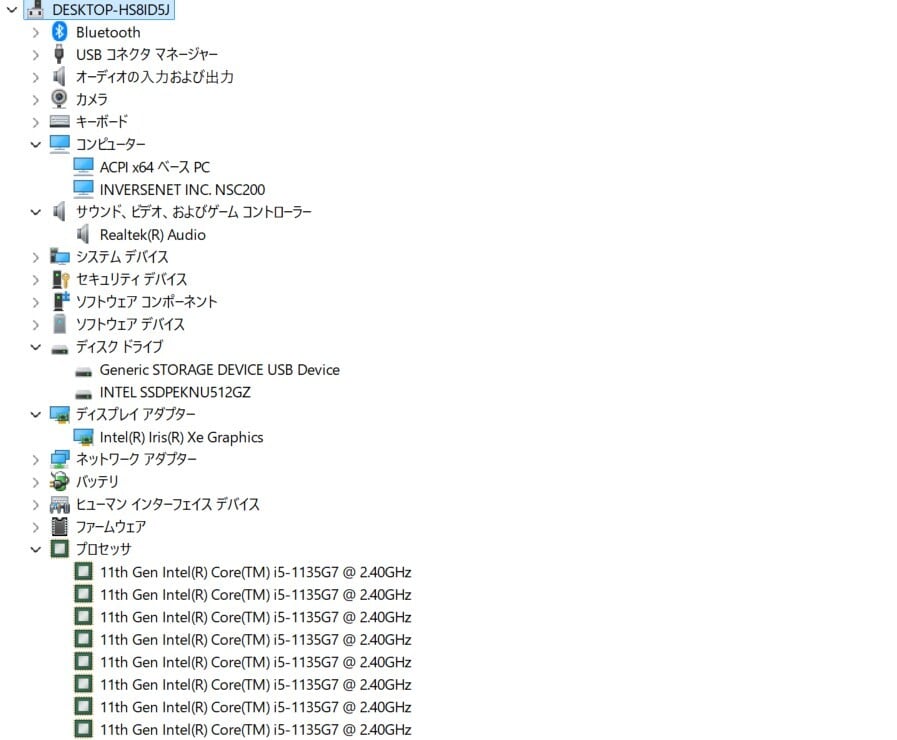
Task: Select the ディスク ドライブ label
Action: click(x=119, y=347)
